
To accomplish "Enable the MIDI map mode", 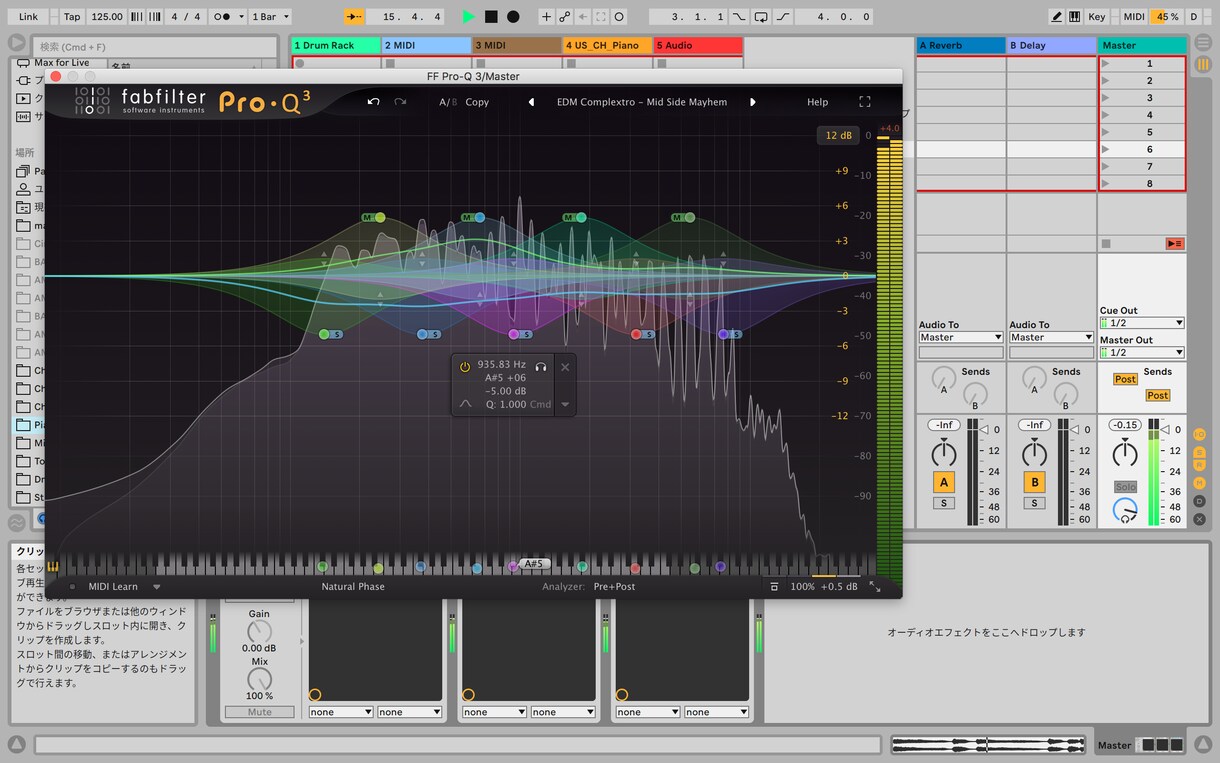I will tap(1134, 17).
